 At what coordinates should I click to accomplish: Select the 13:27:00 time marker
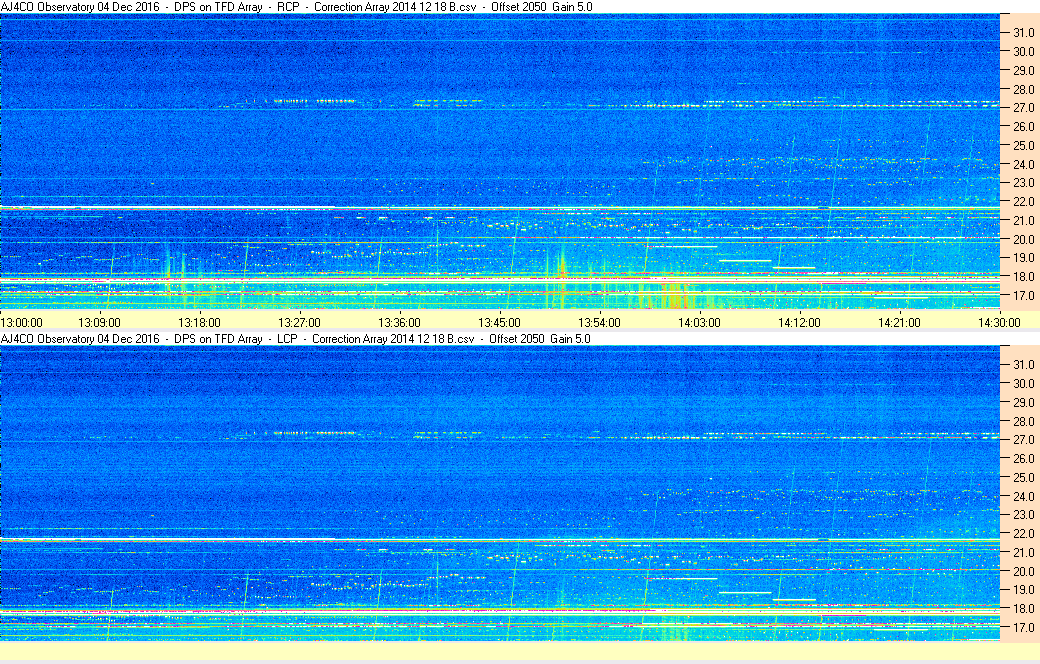click(299, 323)
